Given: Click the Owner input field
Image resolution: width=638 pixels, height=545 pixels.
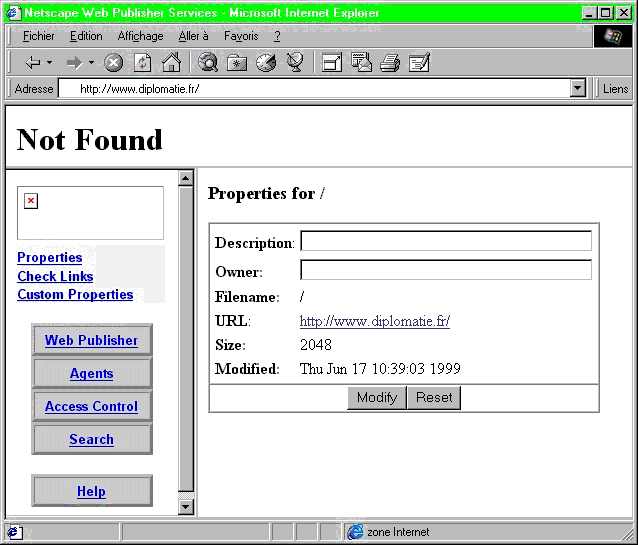Looking at the screenshot, I should click(x=446, y=269).
